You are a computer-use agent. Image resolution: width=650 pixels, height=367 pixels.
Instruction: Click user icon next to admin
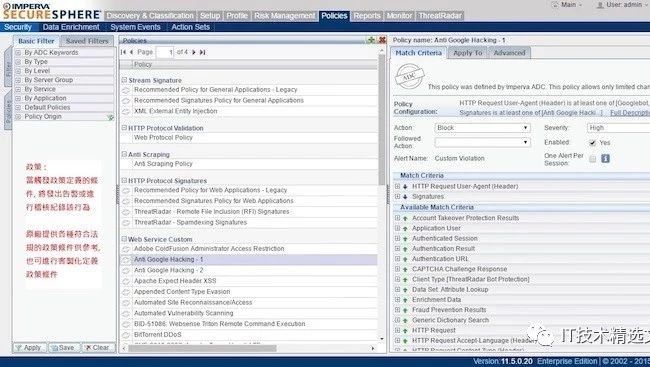click(x=599, y=5)
